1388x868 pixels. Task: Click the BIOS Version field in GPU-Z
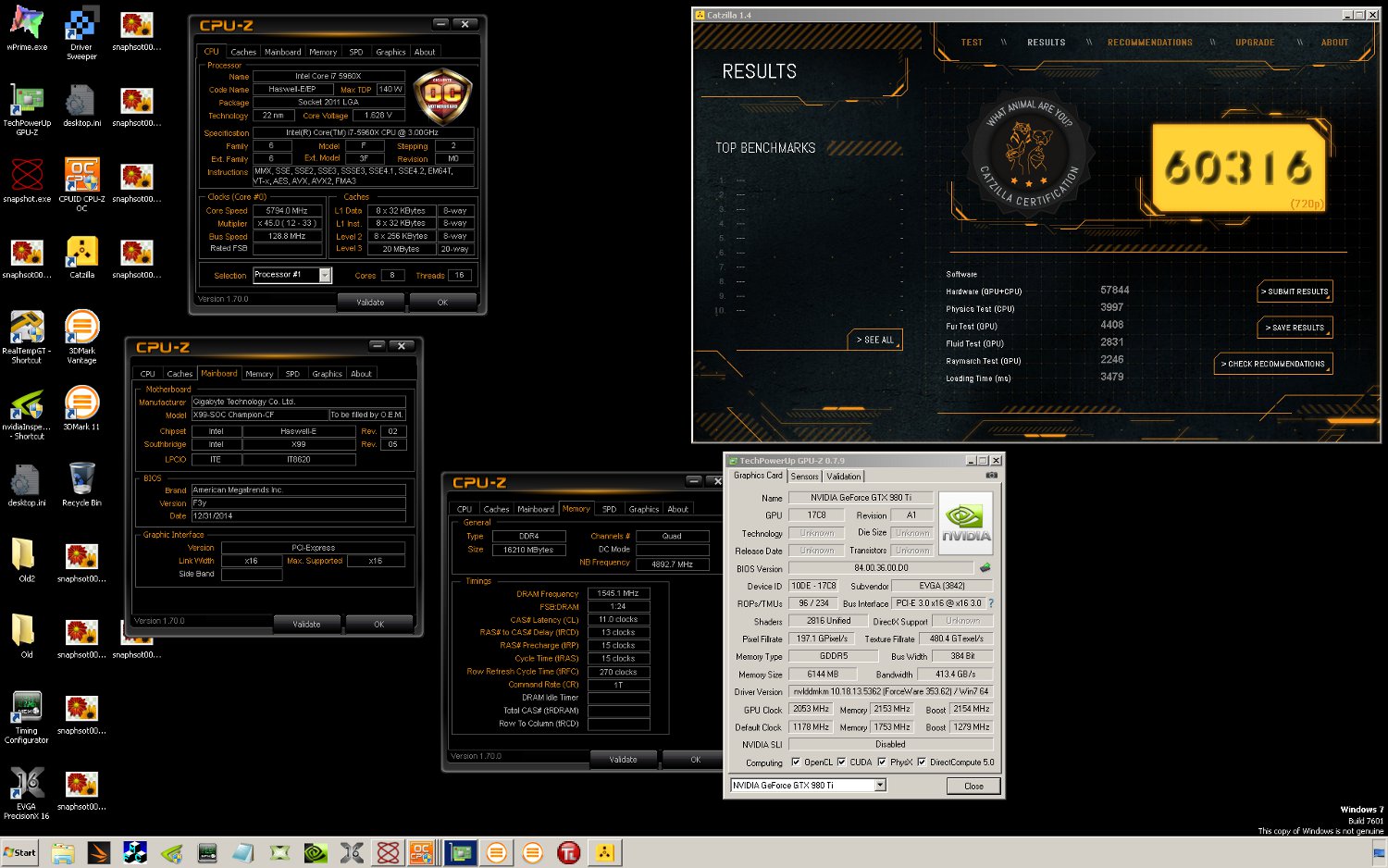click(x=881, y=568)
